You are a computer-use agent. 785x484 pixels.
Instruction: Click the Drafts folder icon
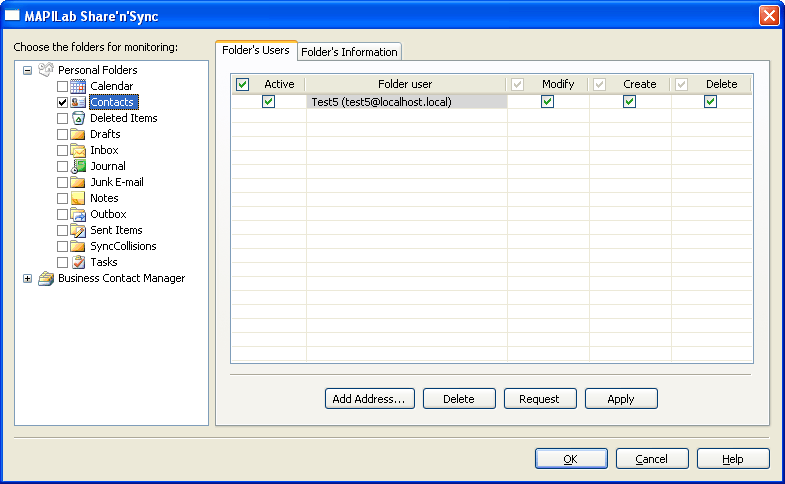click(x=78, y=135)
